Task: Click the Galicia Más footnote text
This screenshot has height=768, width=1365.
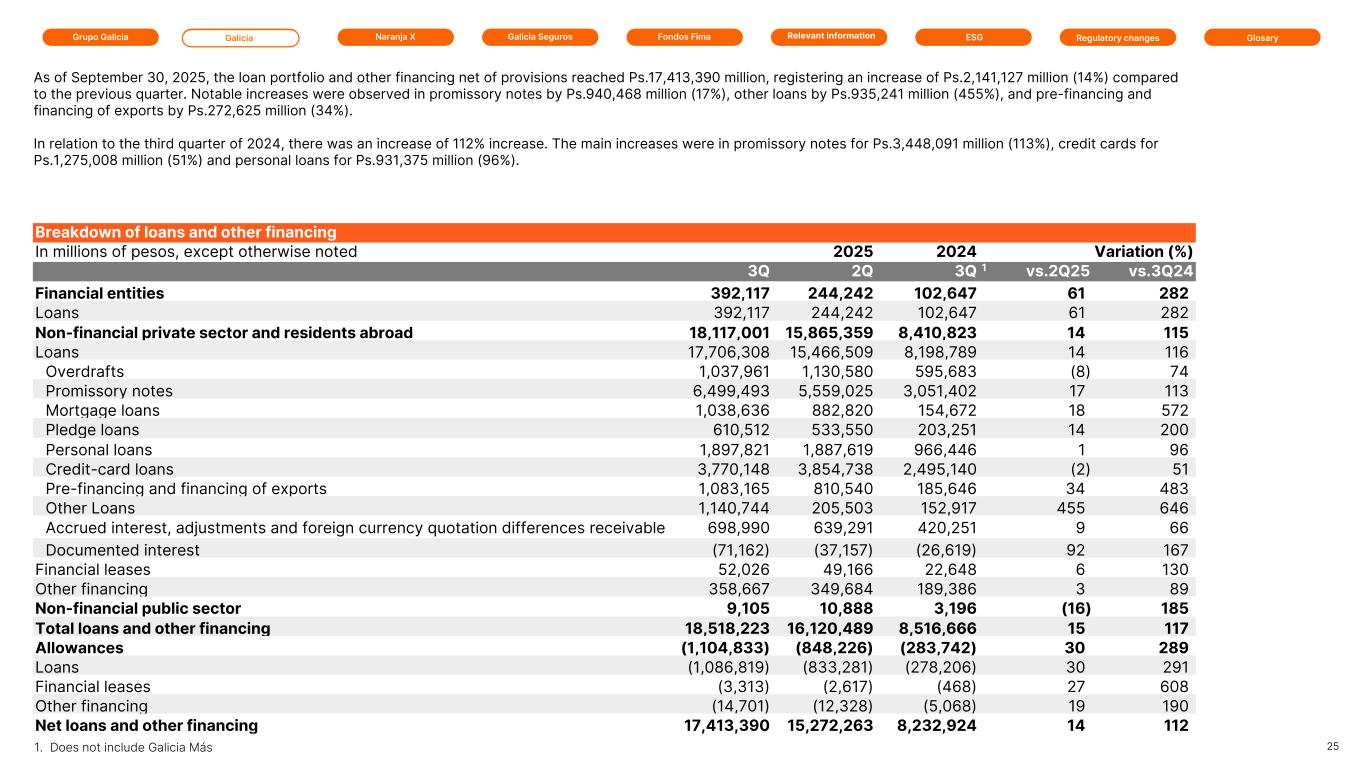Action: [x=123, y=748]
